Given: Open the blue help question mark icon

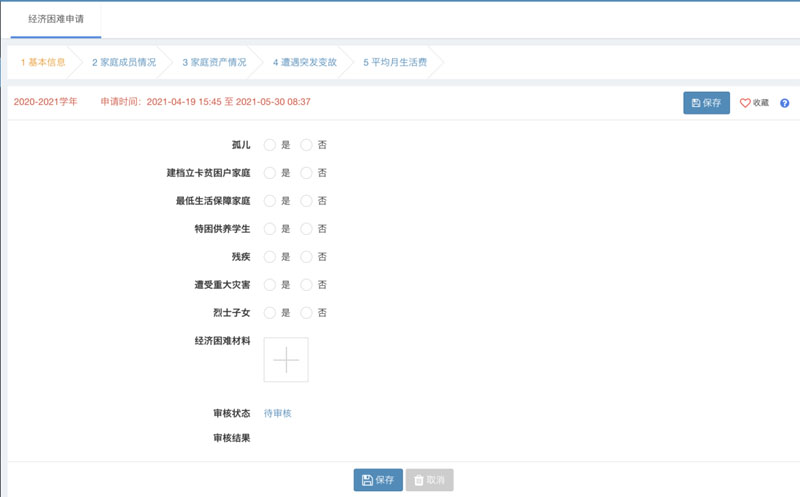Looking at the screenshot, I should pos(785,103).
